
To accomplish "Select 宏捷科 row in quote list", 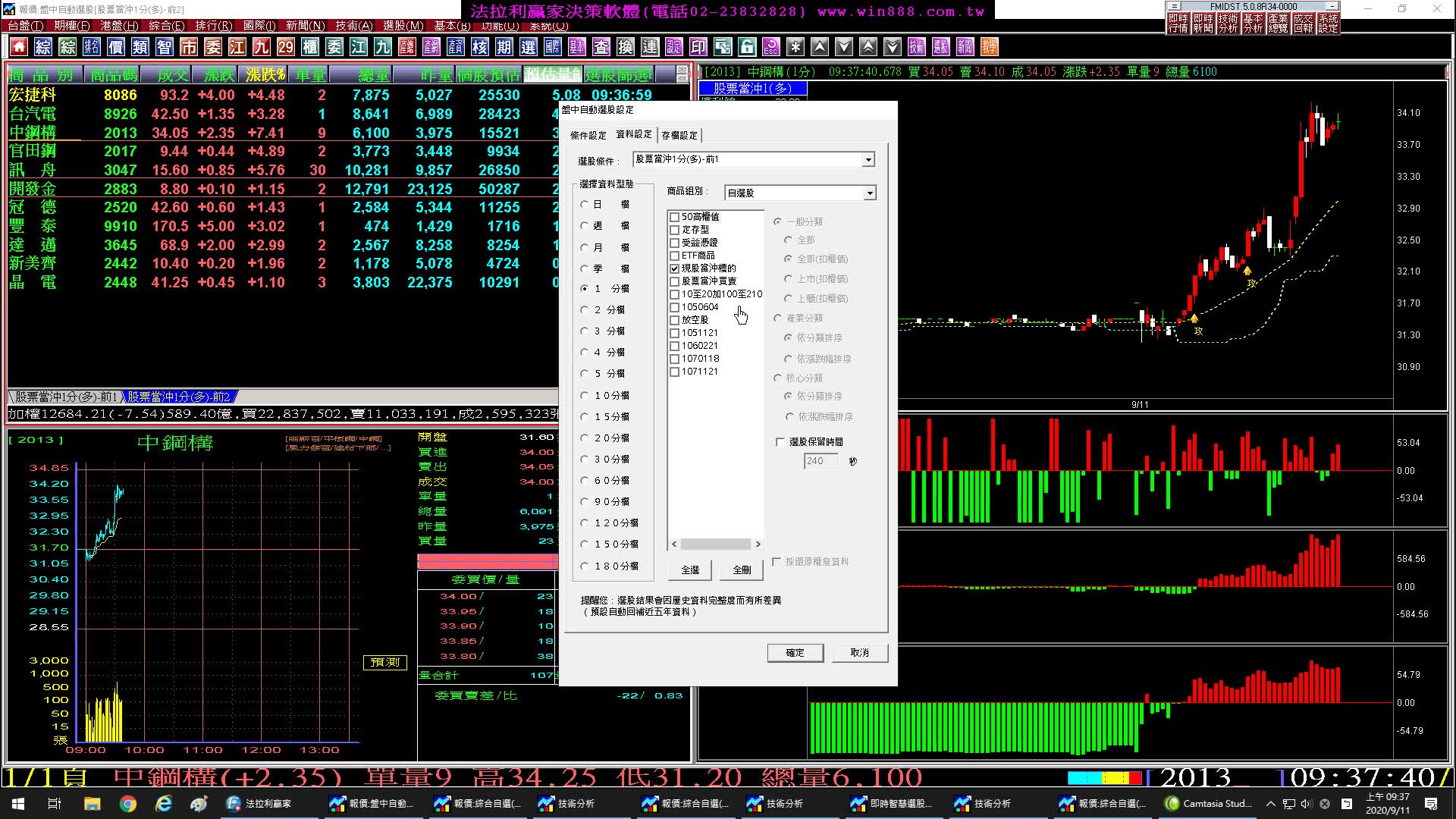I will 330,96.
